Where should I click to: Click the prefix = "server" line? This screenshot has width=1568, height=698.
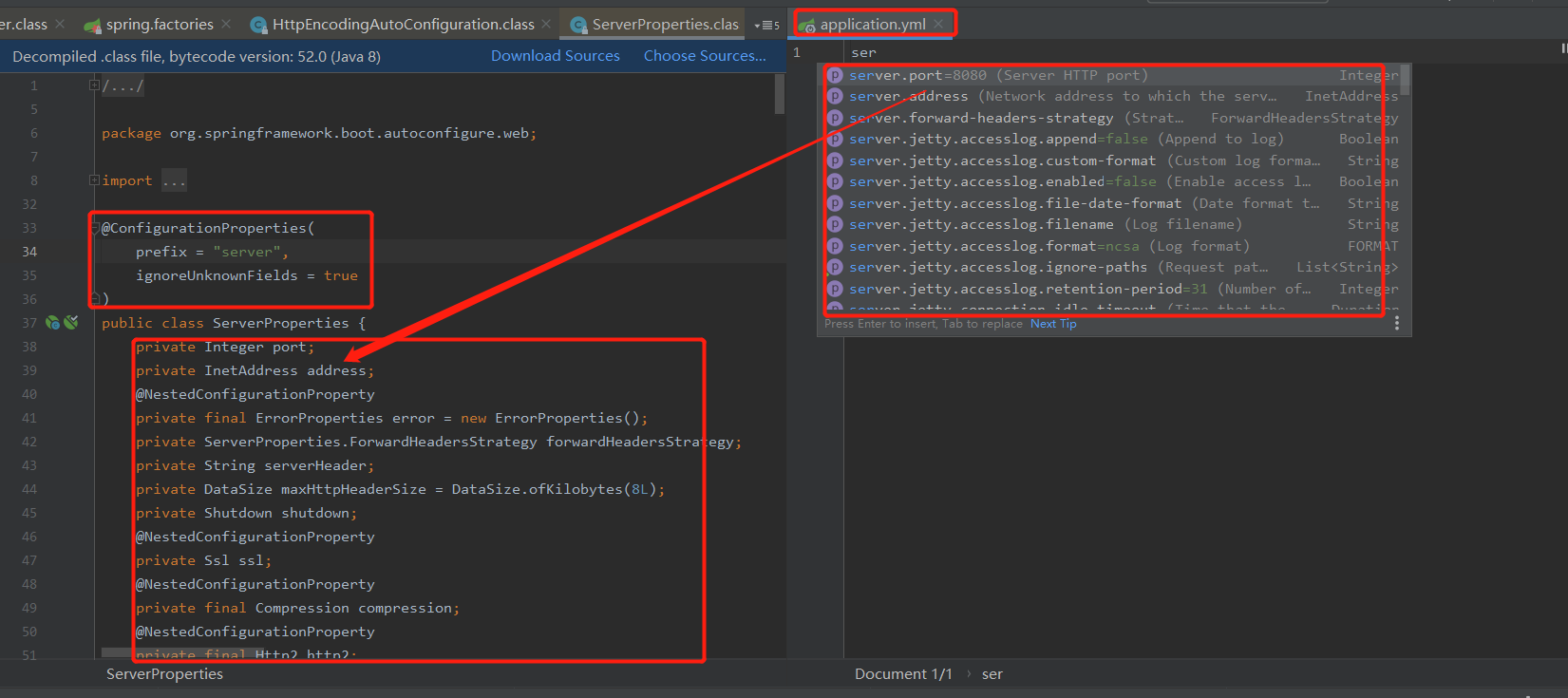tap(212, 252)
